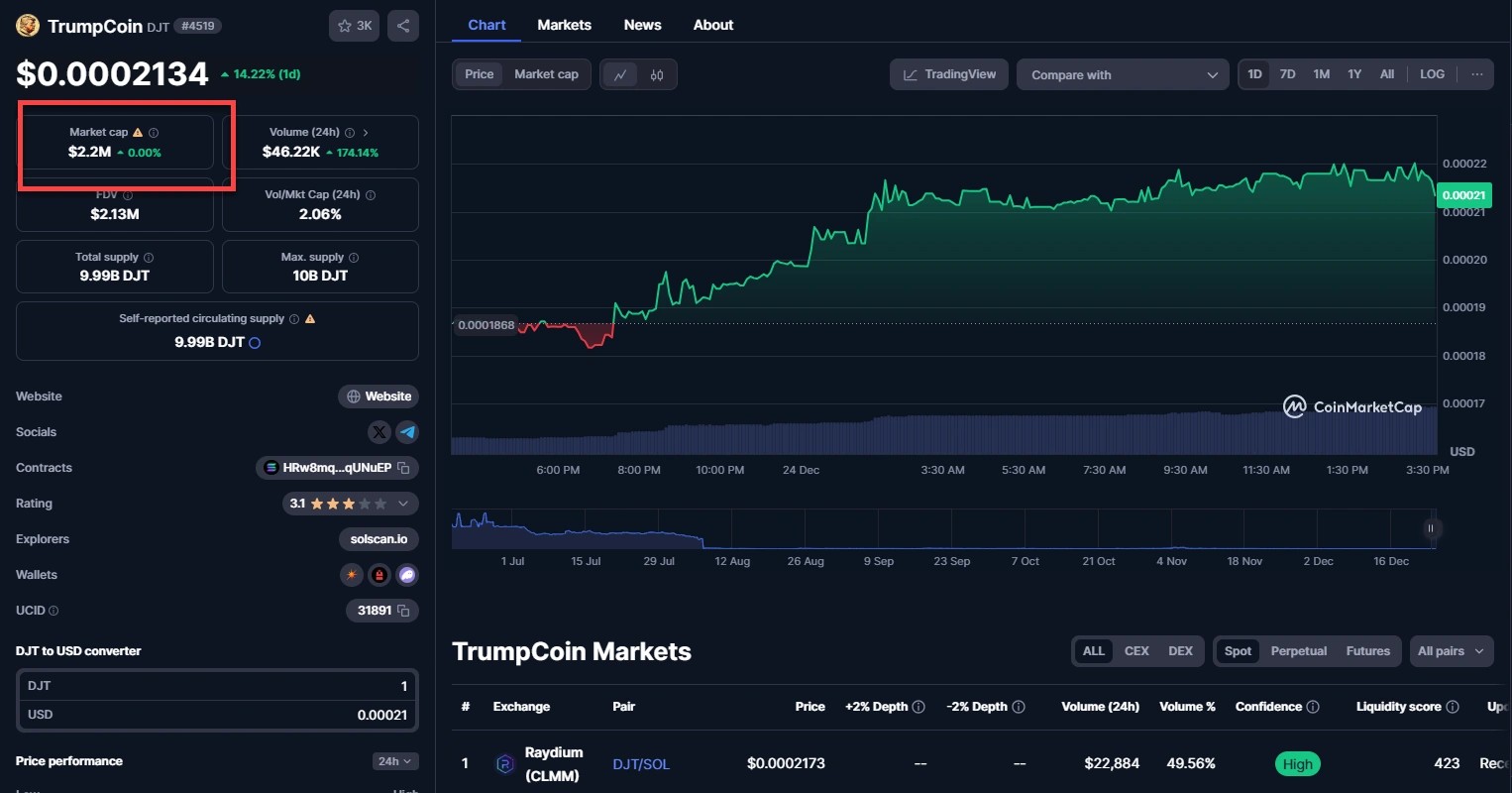The width and height of the screenshot is (1512, 793).
Task: Click the Confidence column info icon
Action: [x=1313, y=707]
